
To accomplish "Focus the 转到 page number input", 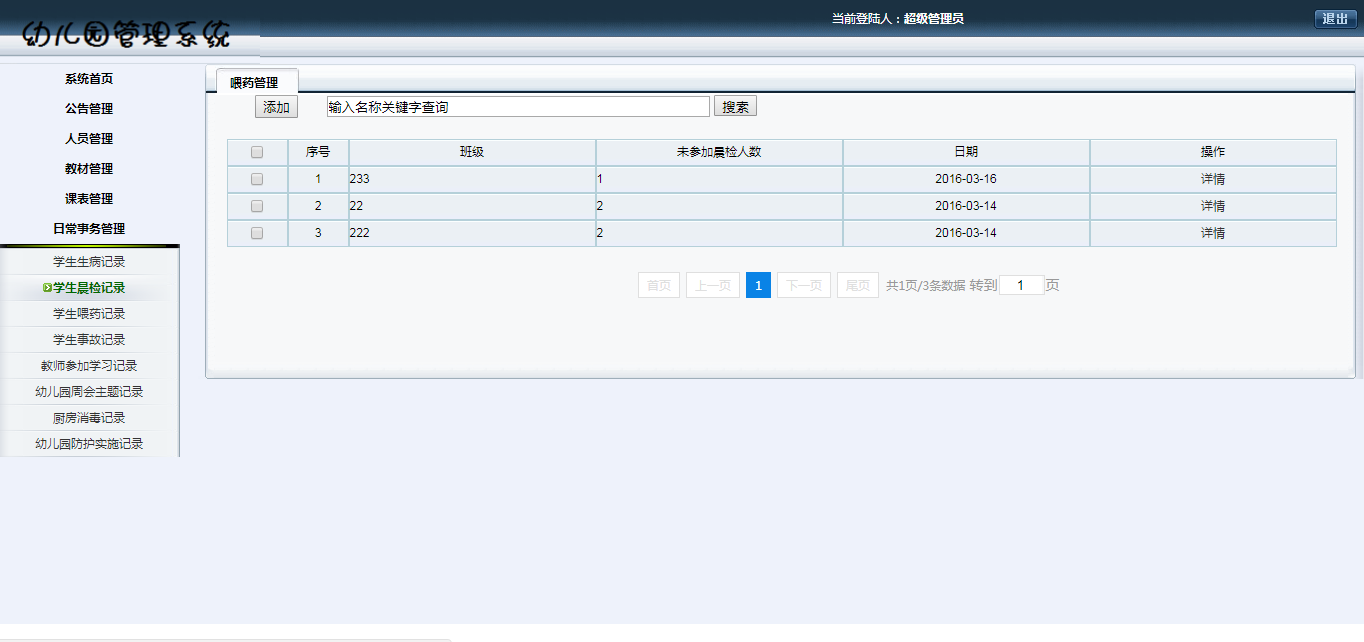I will 1021,285.
